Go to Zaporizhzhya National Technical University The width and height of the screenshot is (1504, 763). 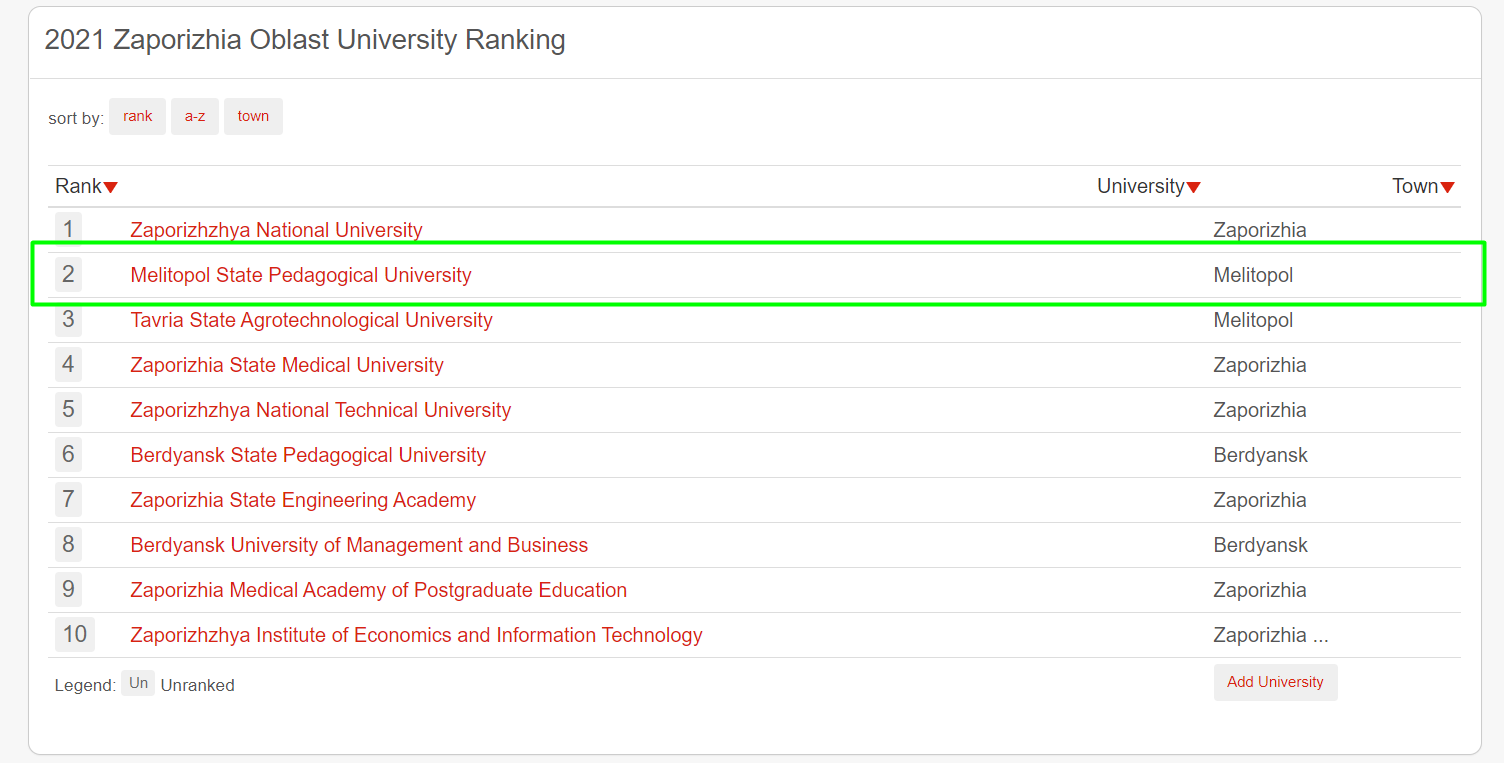point(320,410)
